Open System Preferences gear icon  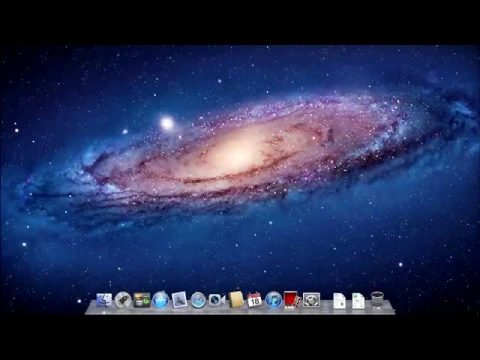pyautogui.click(x=311, y=300)
